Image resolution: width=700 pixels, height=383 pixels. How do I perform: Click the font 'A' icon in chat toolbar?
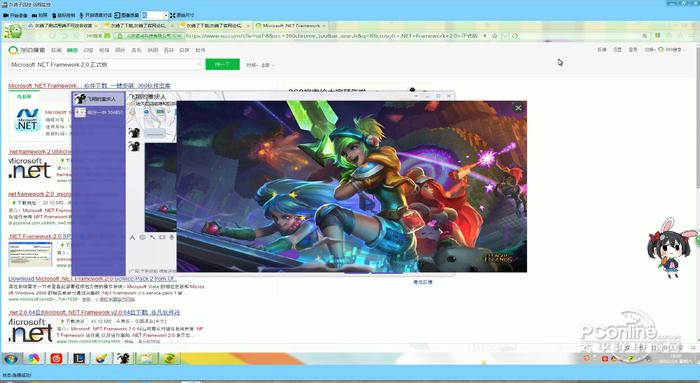point(132,237)
